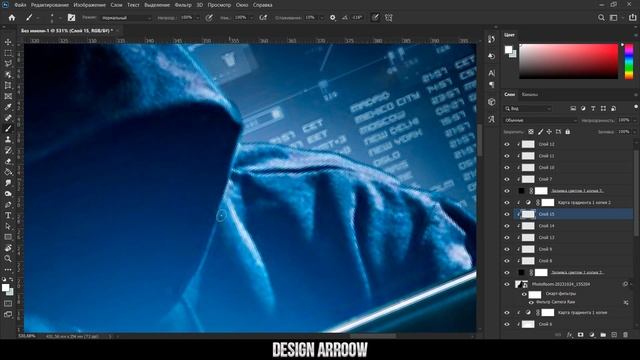Hide the PhotoRoom smart object layer
Screen dimensions: 640x360
click(x=507, y=284)
